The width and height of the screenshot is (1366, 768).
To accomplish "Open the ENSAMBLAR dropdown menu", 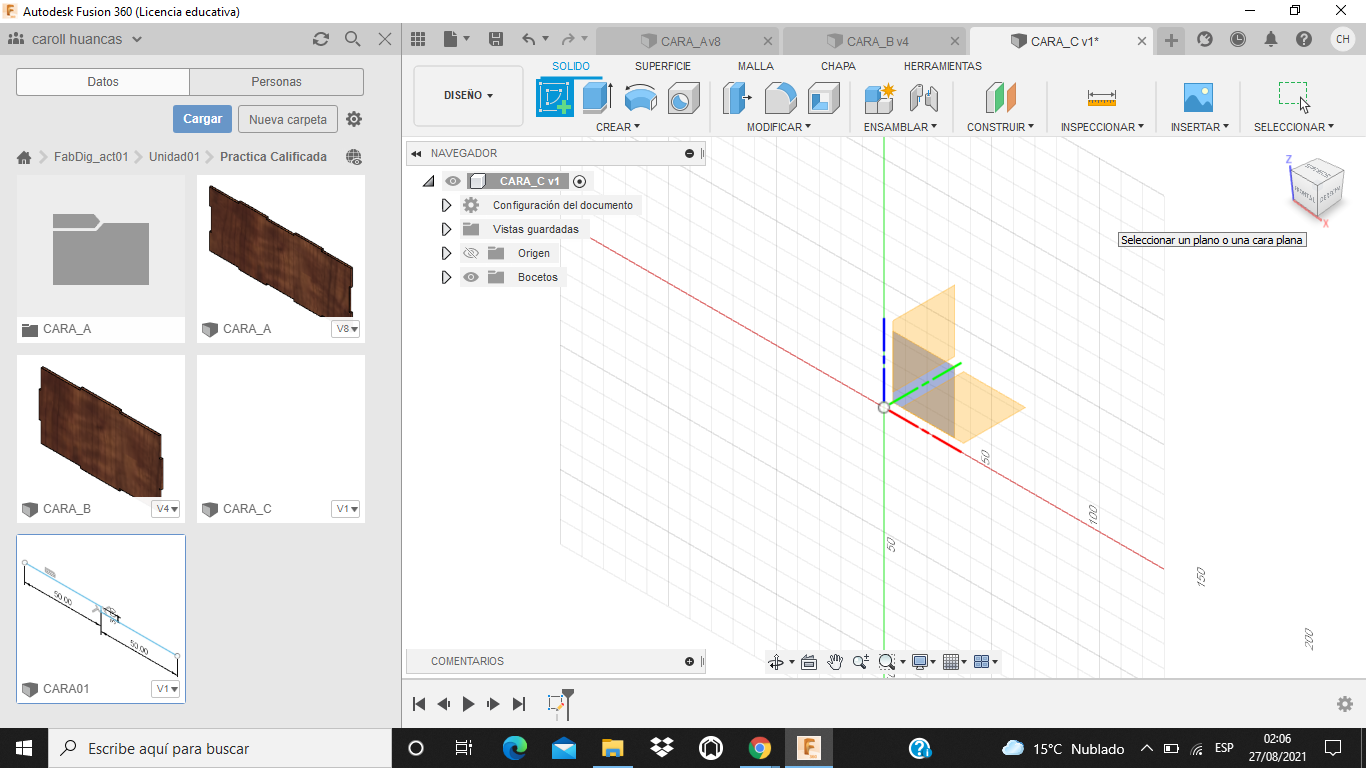I will (x=901, y=127).
